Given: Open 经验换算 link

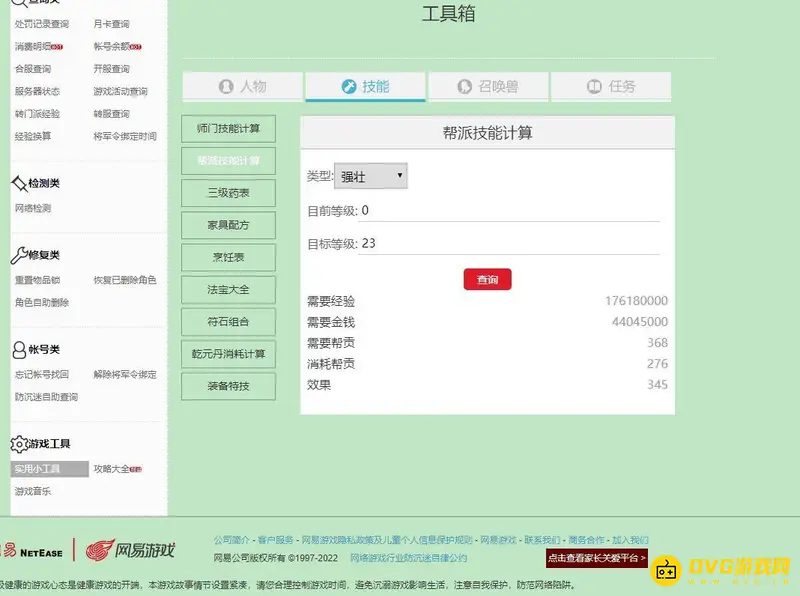Looking at the screenshot, I should [33, 136].
